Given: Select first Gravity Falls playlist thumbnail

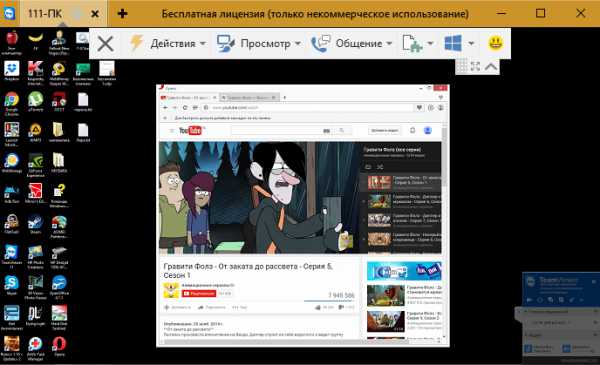Looking at the screenshot, I should click(379, 182).
